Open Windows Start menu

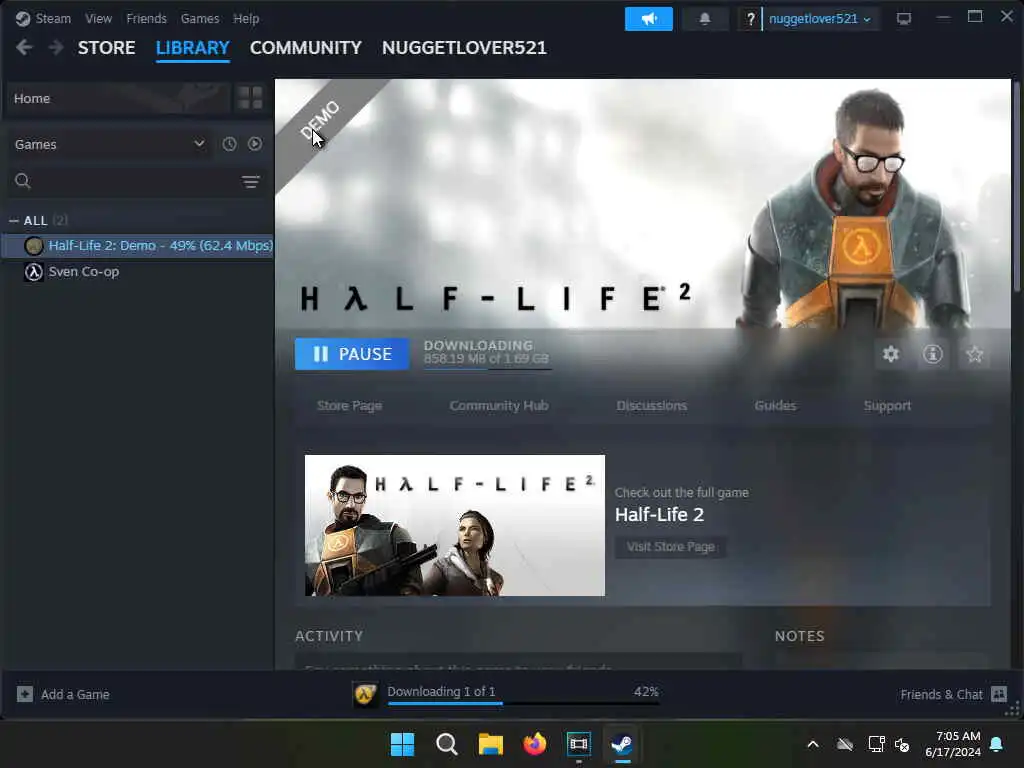tap(402, 744)
